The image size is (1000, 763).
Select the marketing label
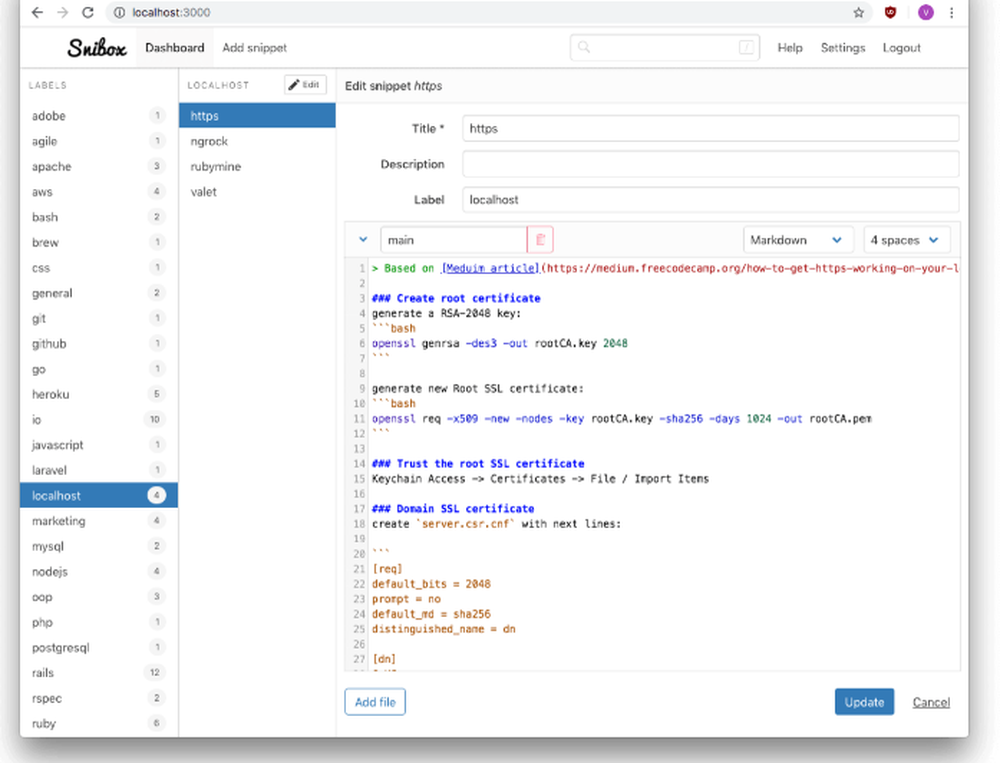coord(99,521)
